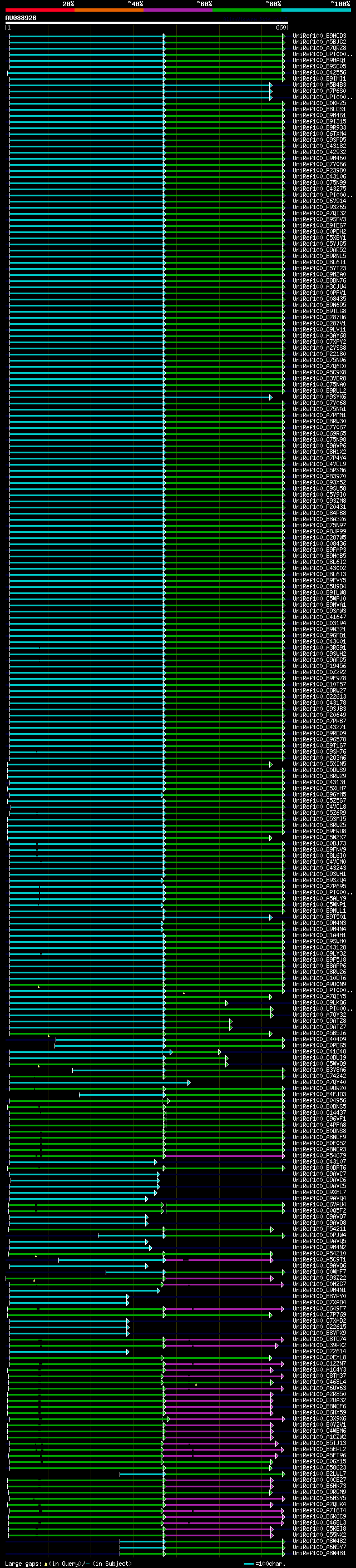This screenshot has height=1568, width=356.
Task: Open hit UniRef100_A5BJG2
Action: click(x=319, y=42)
